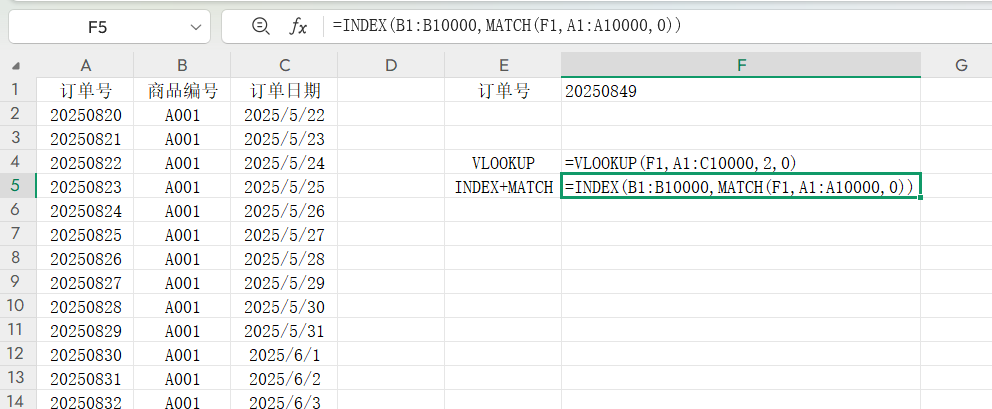The image size is (992, 409).
Task: Select the cell with the VLOOKUP formula
Action: pos(741,162)
